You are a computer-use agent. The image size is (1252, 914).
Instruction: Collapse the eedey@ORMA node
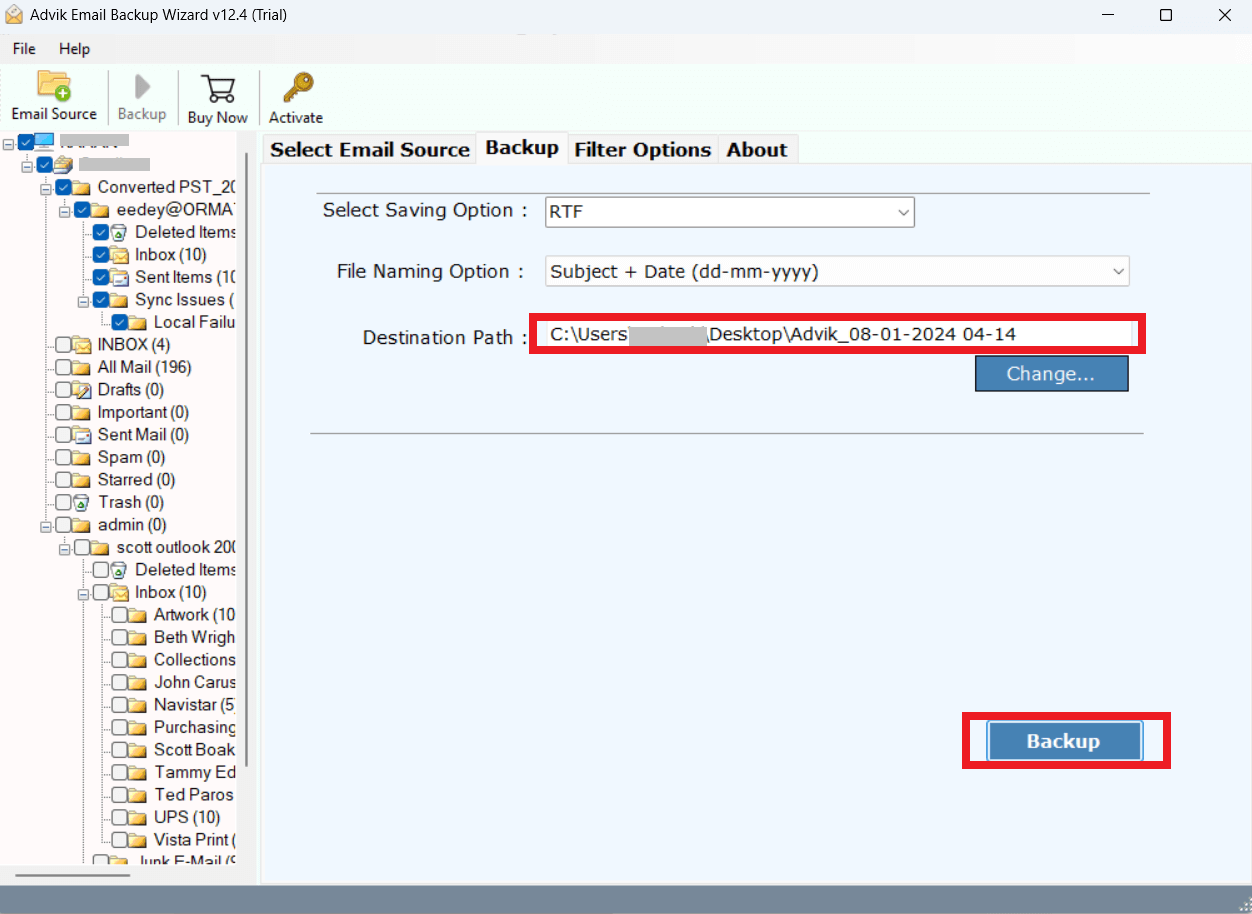[x=65, y=211]
